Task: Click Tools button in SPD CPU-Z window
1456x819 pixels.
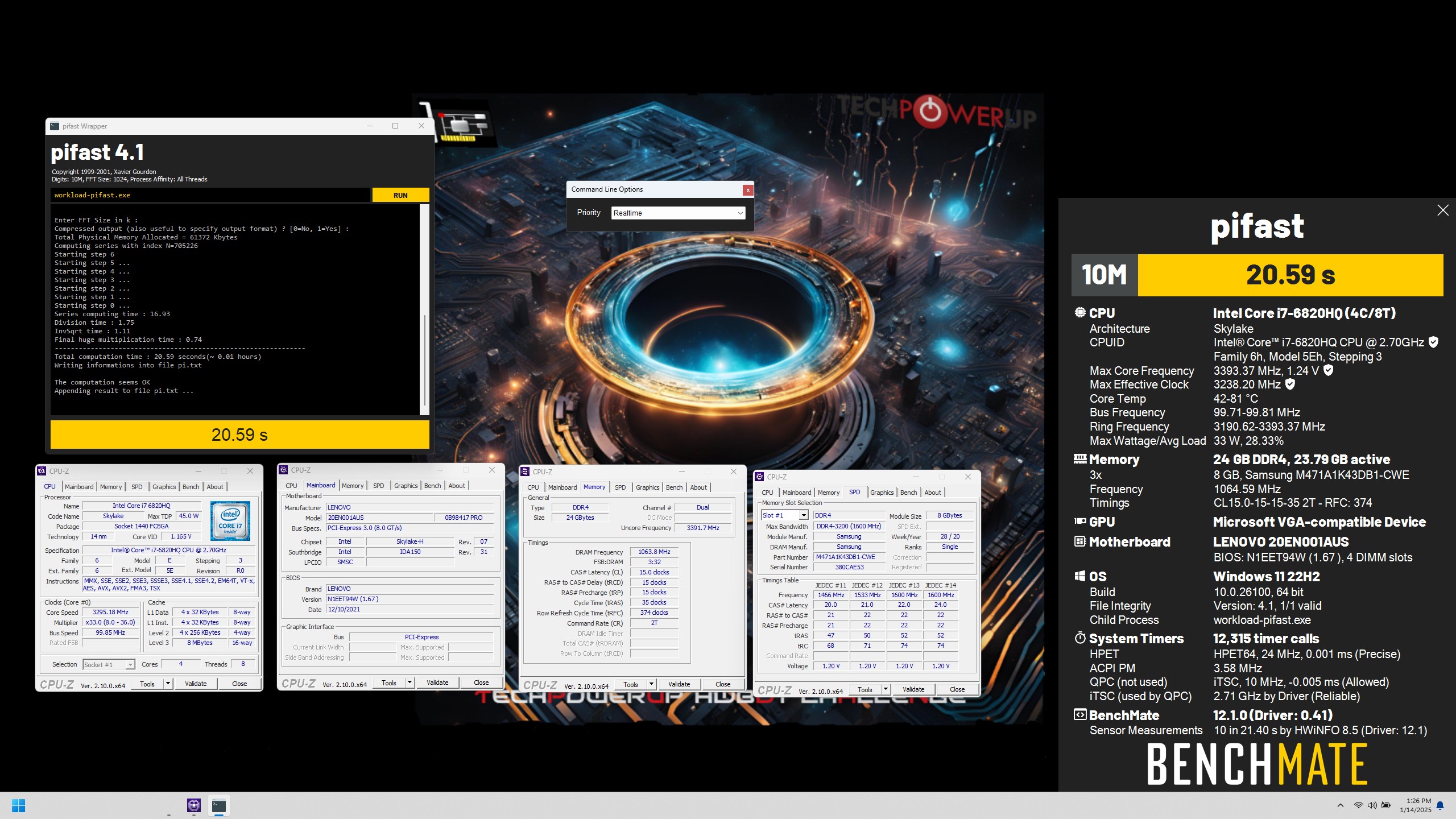Action: coord(865,689)
